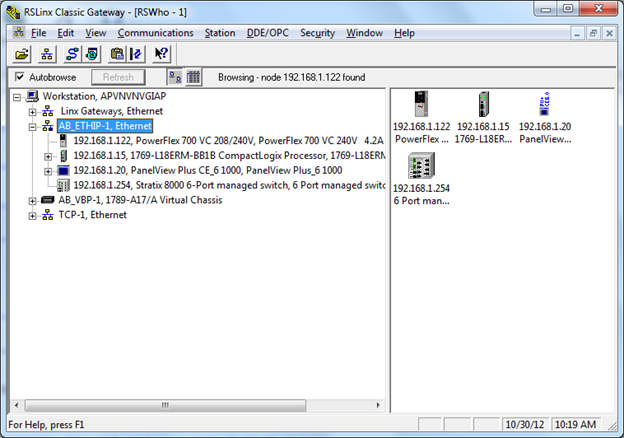The height and width of the screenshot is (438, 624).
Task: Click the horizontal scrollbar left arrow
Action: (16, 405)
